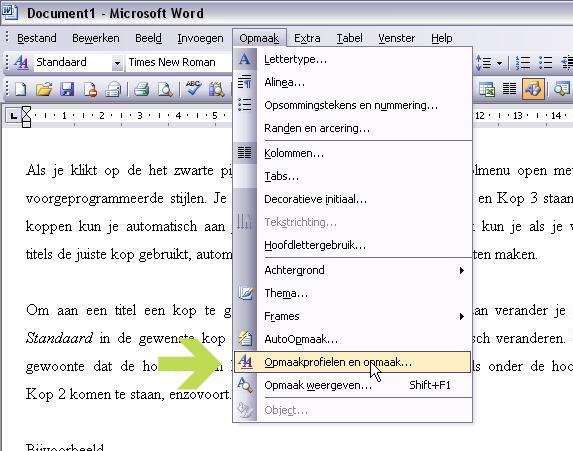Click the Standaard style name field
The height and width of the screenshot is (451, 573).
click(x=73, y=62)
